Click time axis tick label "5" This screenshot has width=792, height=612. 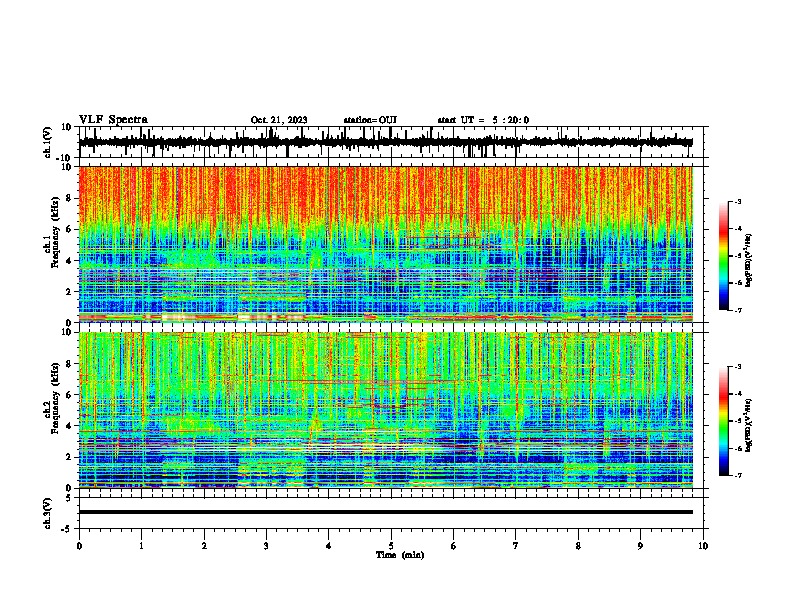(391, 546)
